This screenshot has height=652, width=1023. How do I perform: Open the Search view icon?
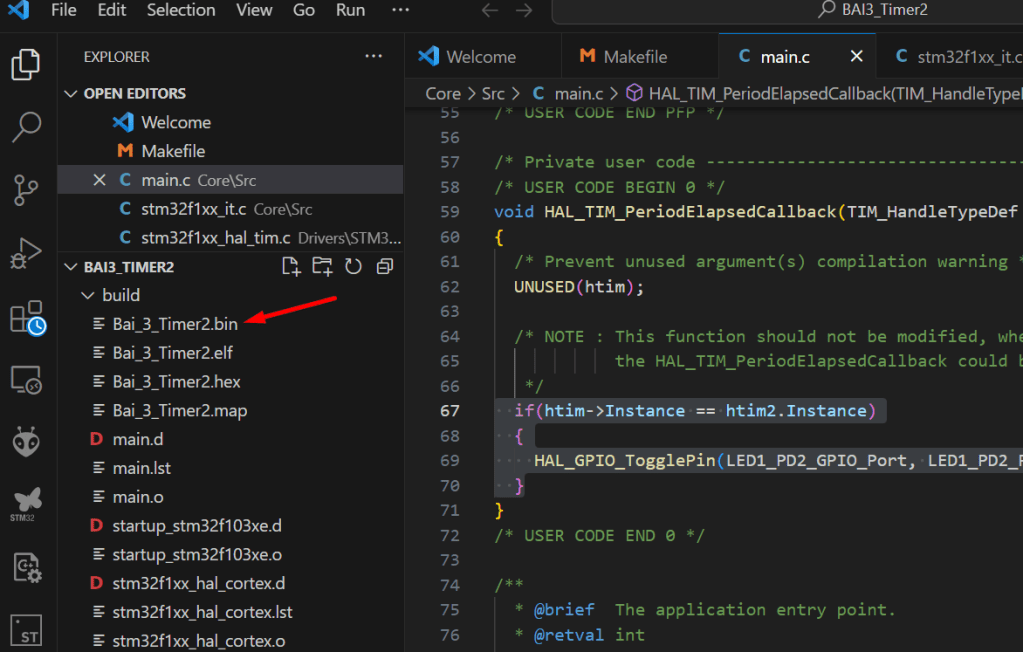pyautogui.click(x=25, y=126)
